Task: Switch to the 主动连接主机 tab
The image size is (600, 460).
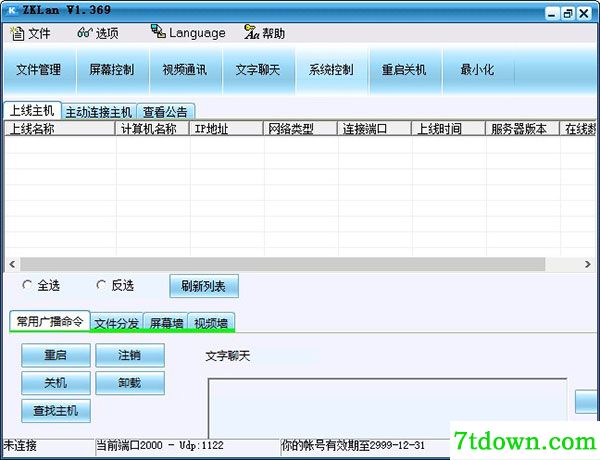Action: [x=99, y=112]
